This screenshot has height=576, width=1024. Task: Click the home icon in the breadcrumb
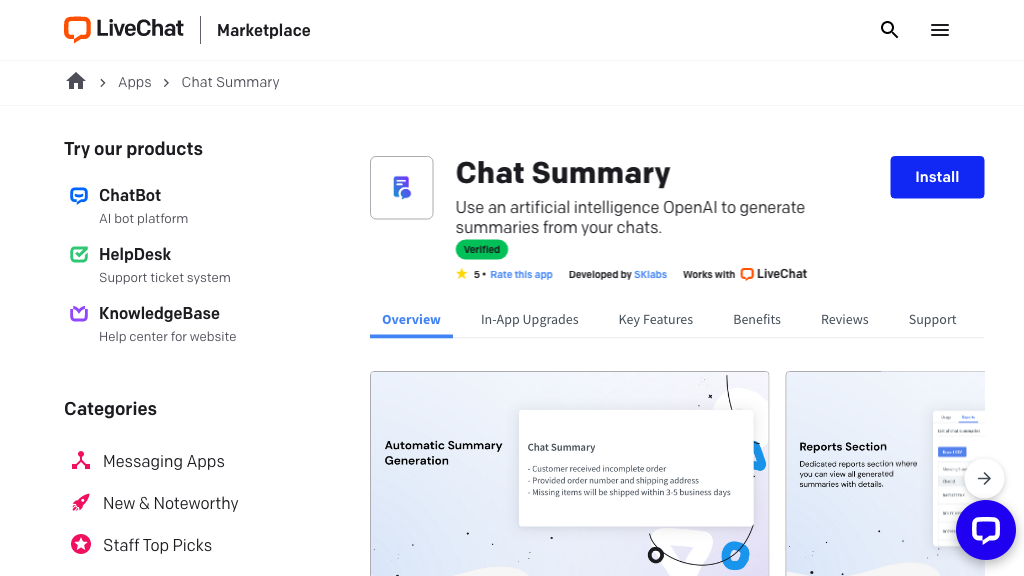[x=76, y=81]
